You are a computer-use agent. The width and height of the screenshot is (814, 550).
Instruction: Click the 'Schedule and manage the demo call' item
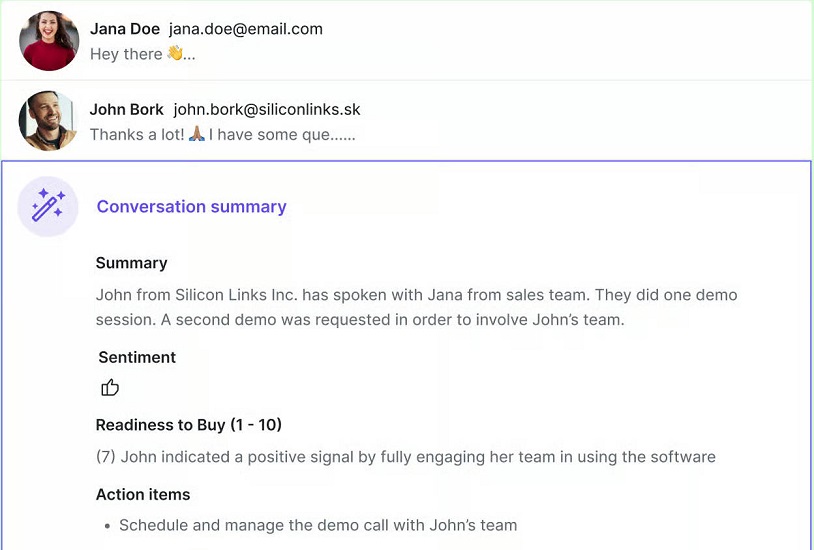(318, 525)
